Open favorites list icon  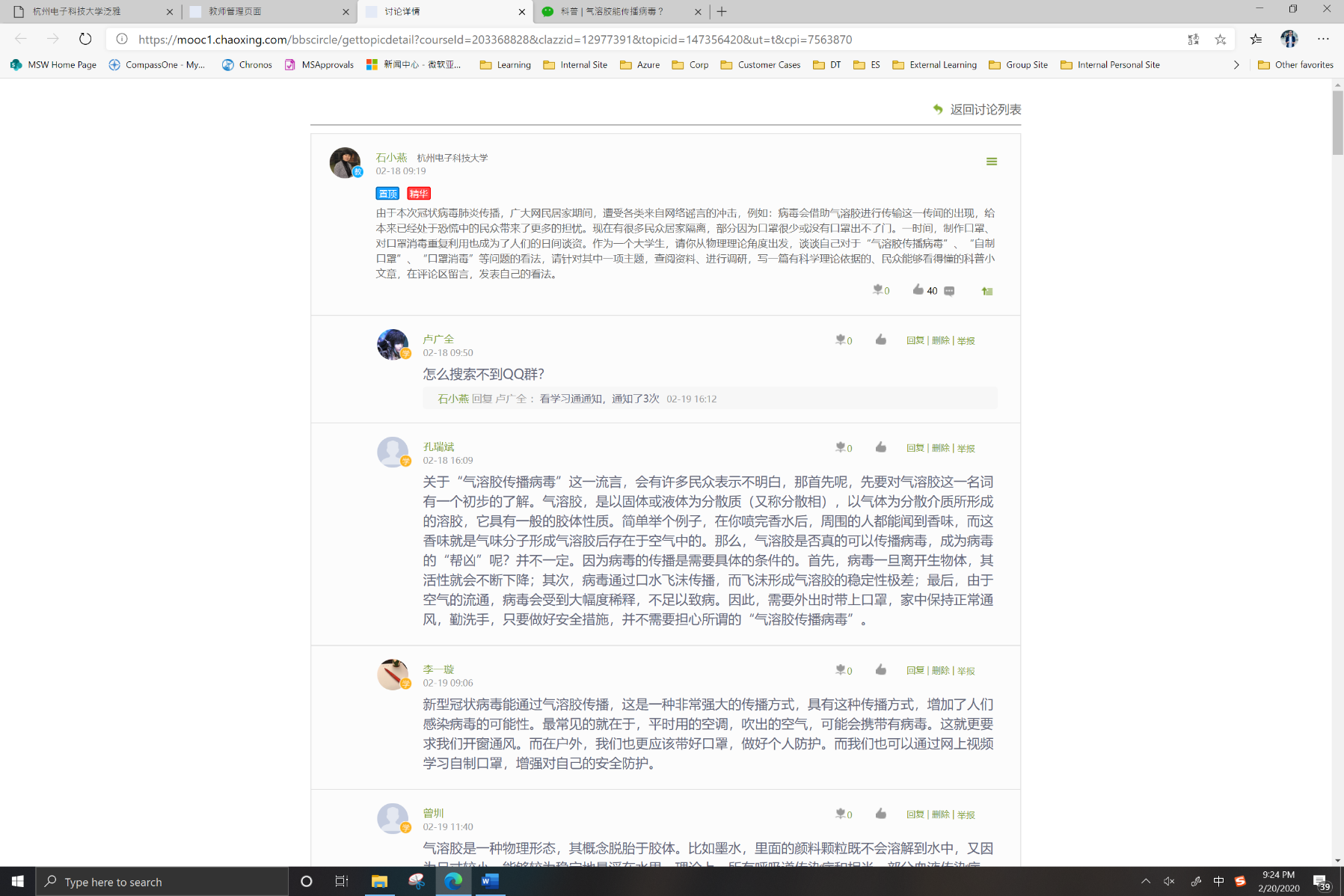click(x=1256, y=40)
